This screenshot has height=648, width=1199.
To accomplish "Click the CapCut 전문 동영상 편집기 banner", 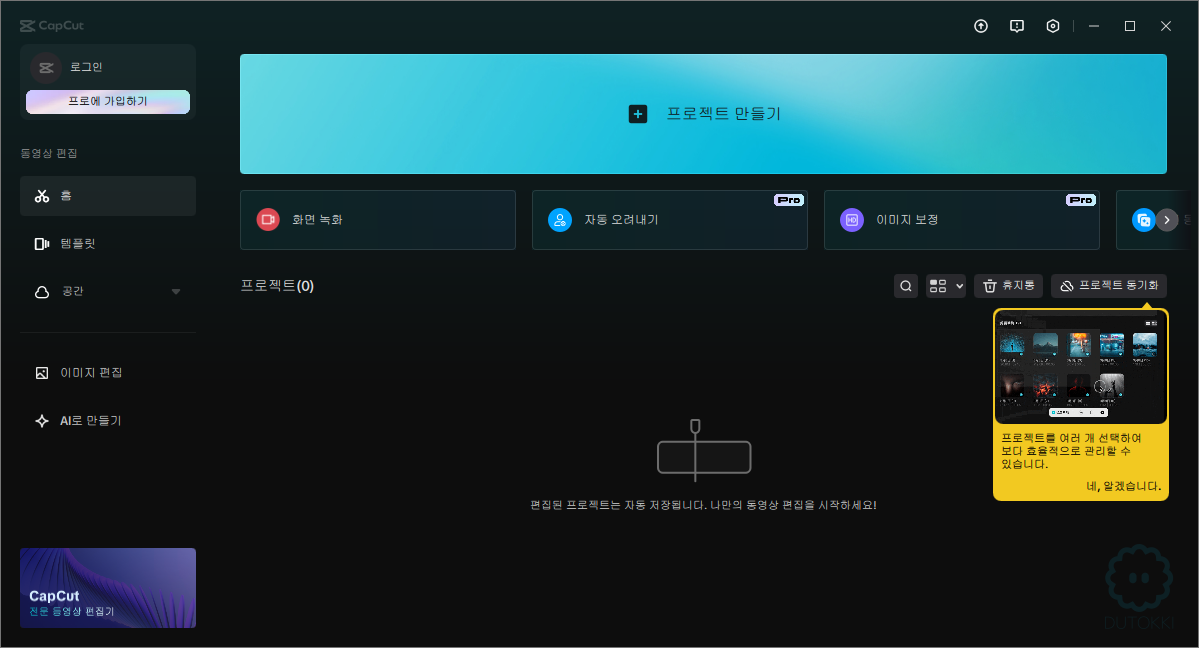I will point(108,588).
